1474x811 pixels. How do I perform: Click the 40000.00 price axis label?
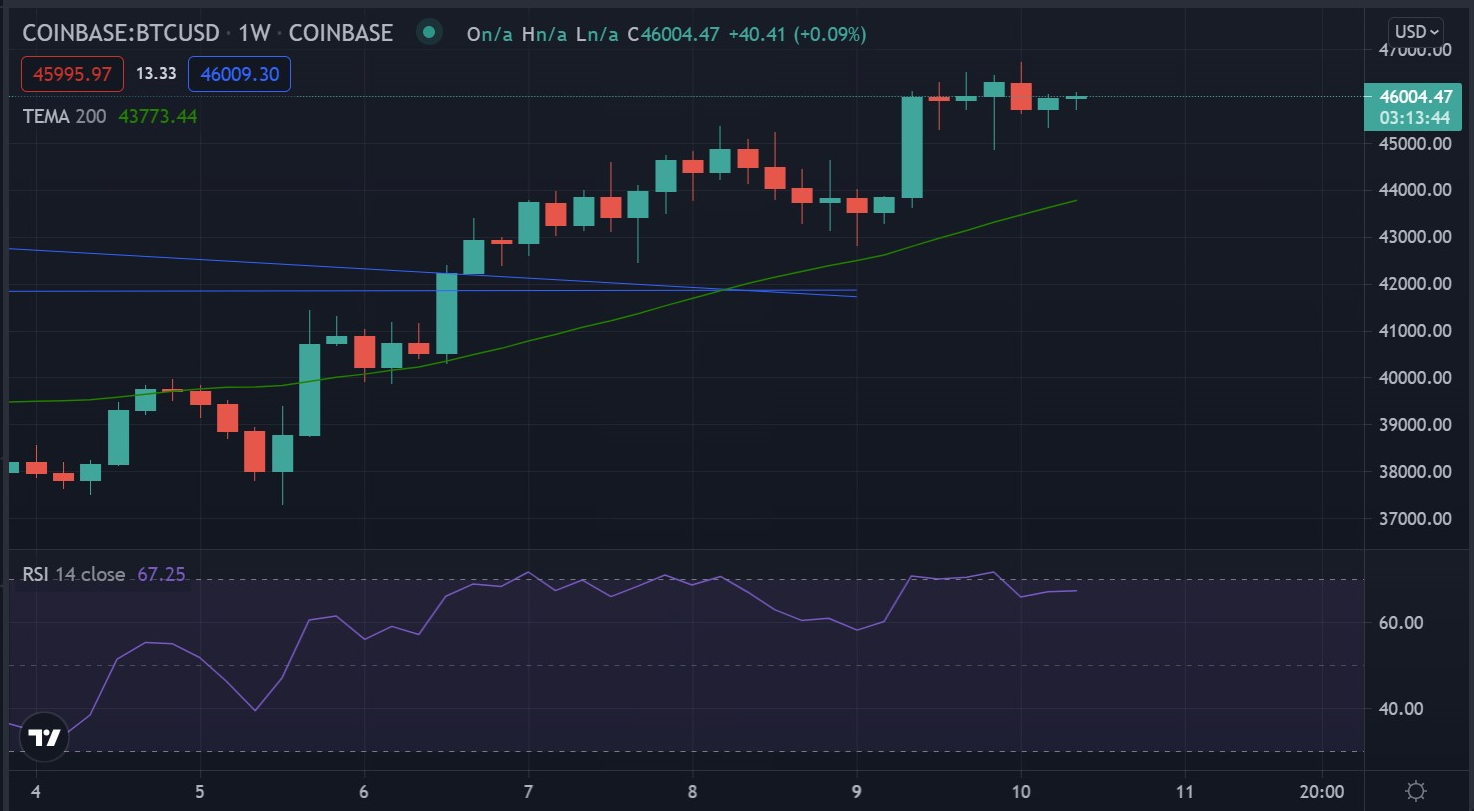pyautogui.click(x=1415, y=378)
